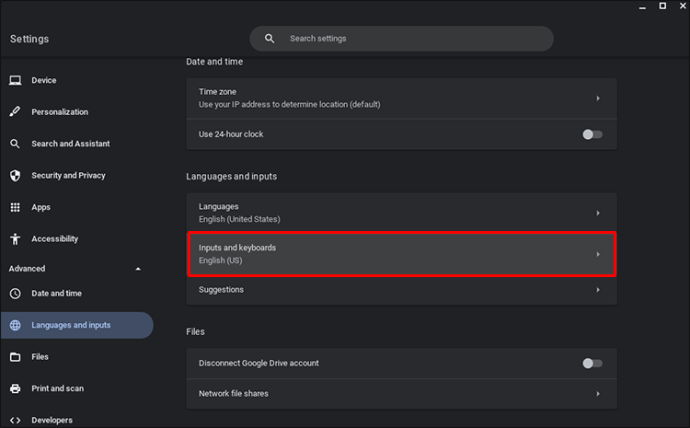This screenshot has width=690, height=428.
Task: Open the Apps grid icon
Action: pyautogui.click(x=15, y=207)
